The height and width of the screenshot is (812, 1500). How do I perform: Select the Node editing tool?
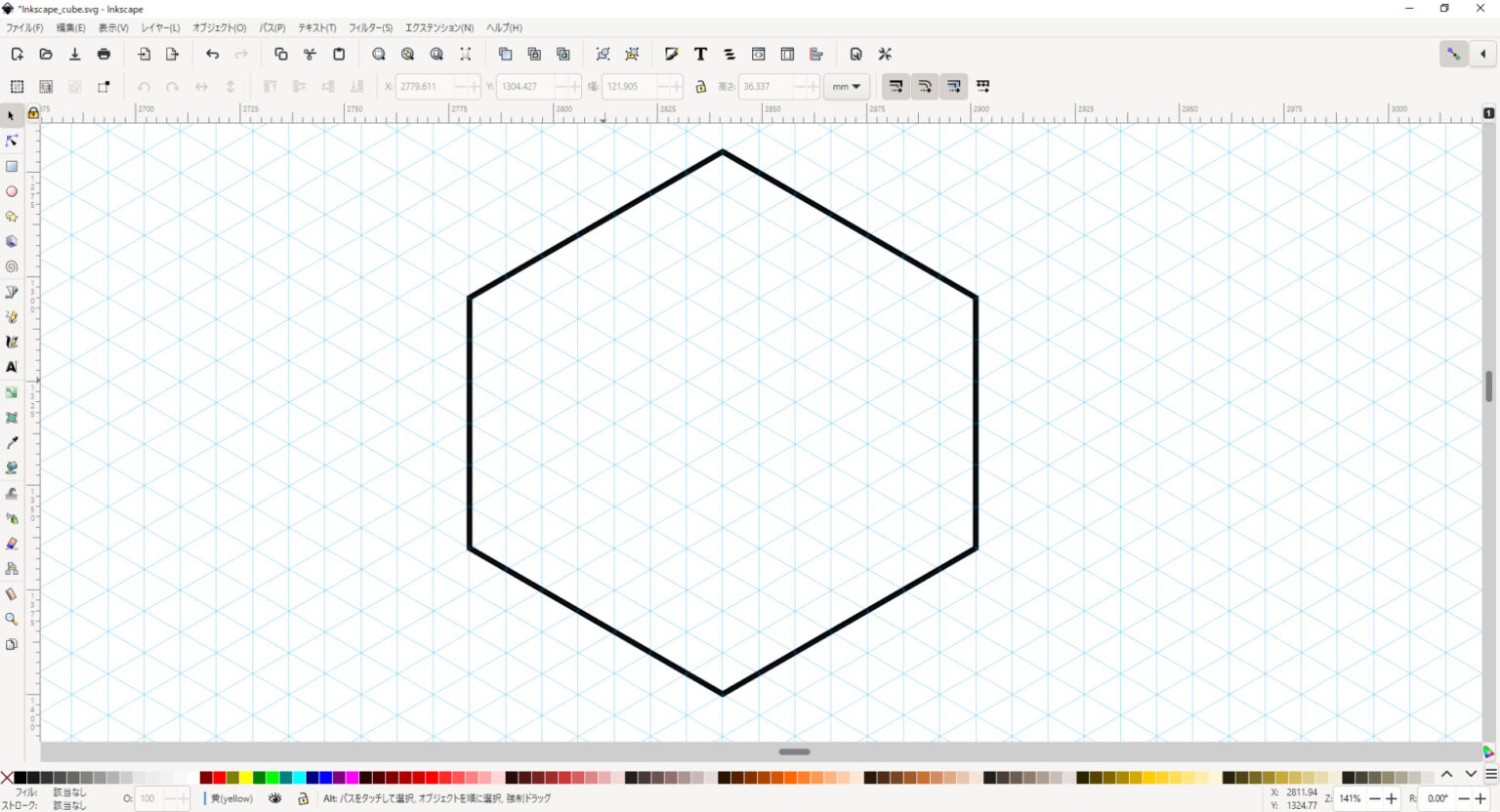(x=12, y=141)
